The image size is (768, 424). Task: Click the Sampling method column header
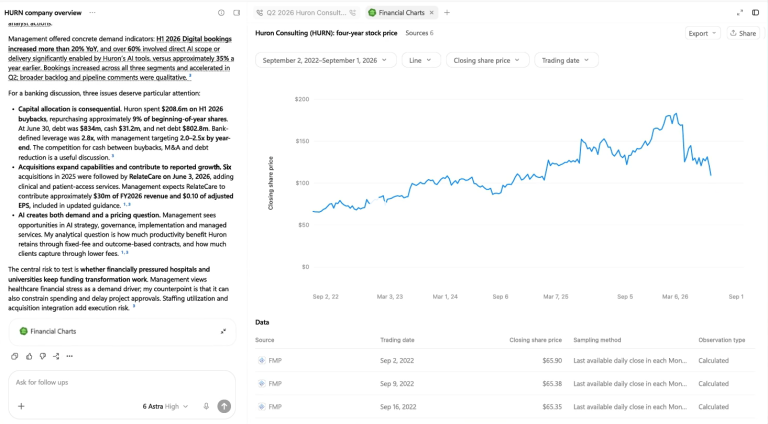click(597, 340)
